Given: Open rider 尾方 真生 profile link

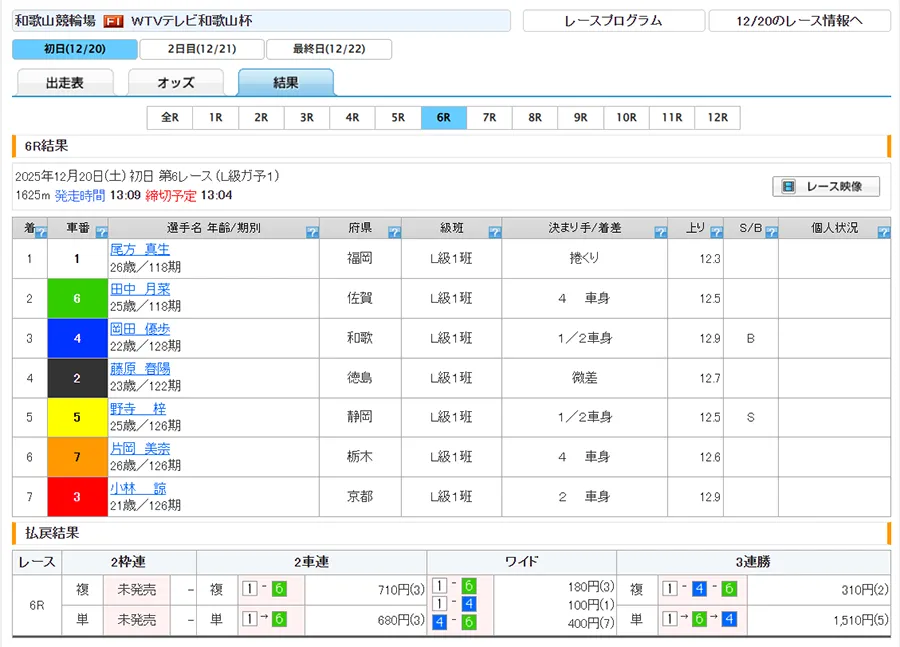Looking at the screenshot, I should click(x=140, y=250).
